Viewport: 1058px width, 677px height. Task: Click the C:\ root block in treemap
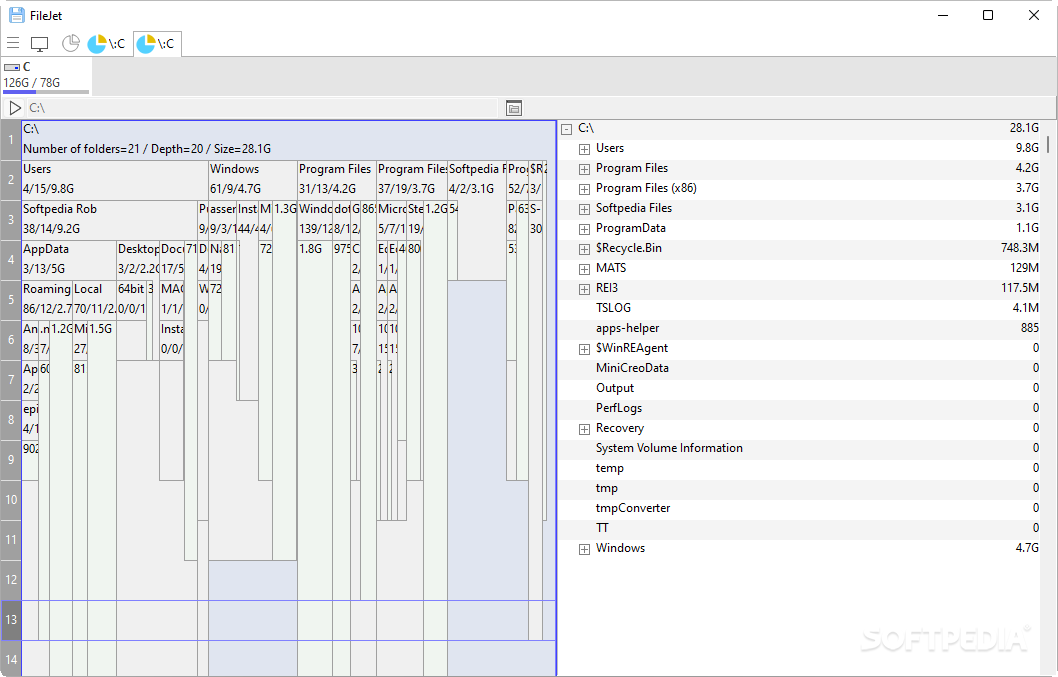pos(289,139)
